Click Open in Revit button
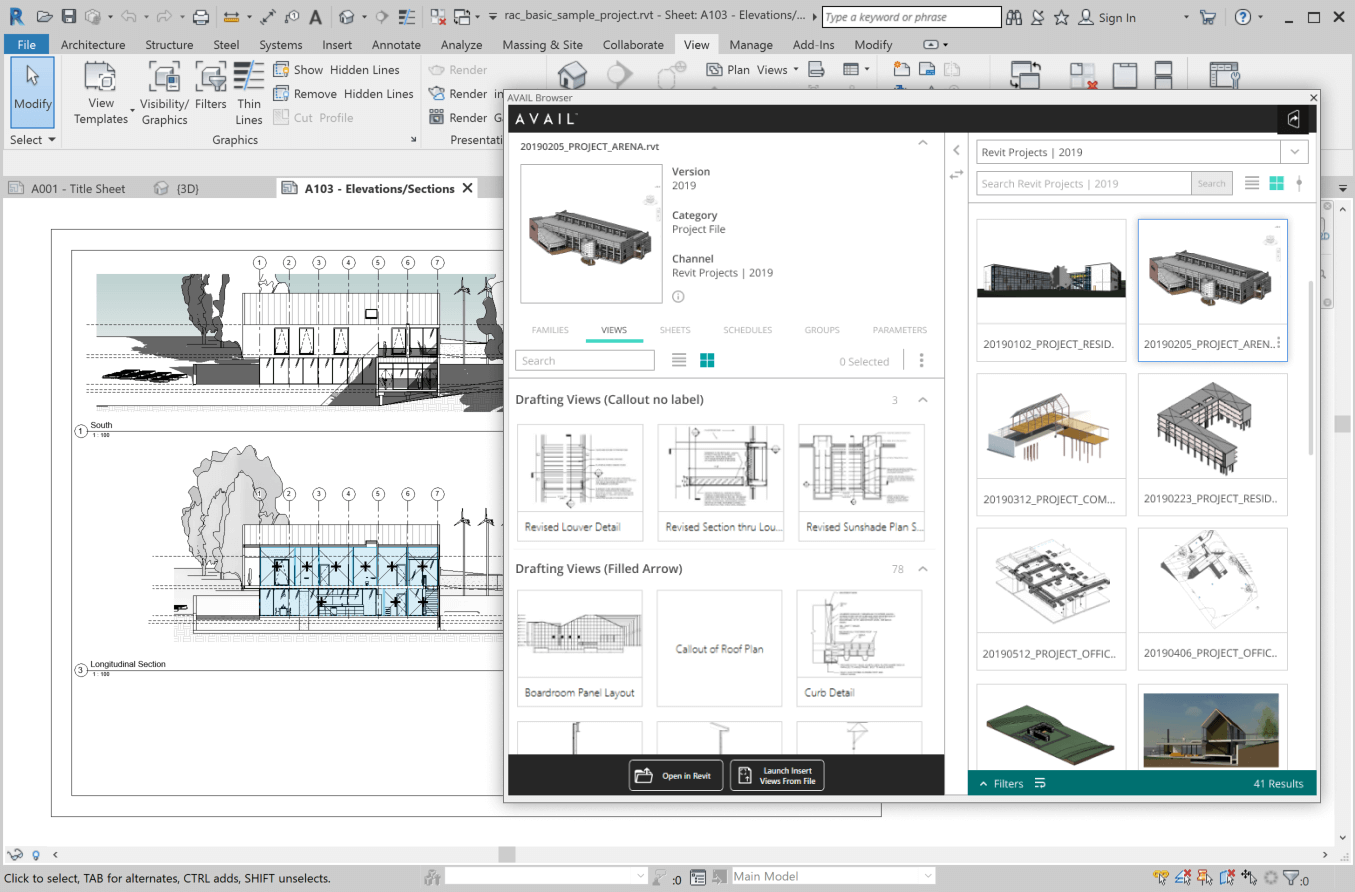 tap(676, 775)
